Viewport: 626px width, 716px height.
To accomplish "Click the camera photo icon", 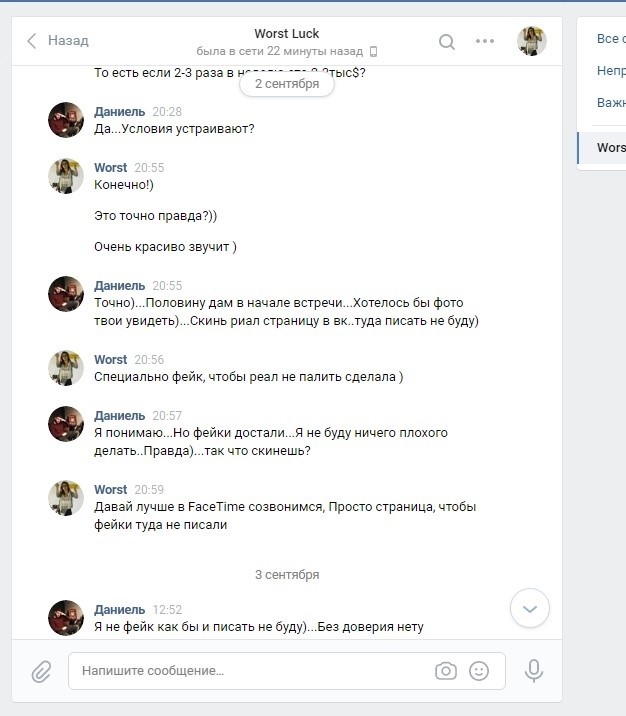I will (446, 671).
